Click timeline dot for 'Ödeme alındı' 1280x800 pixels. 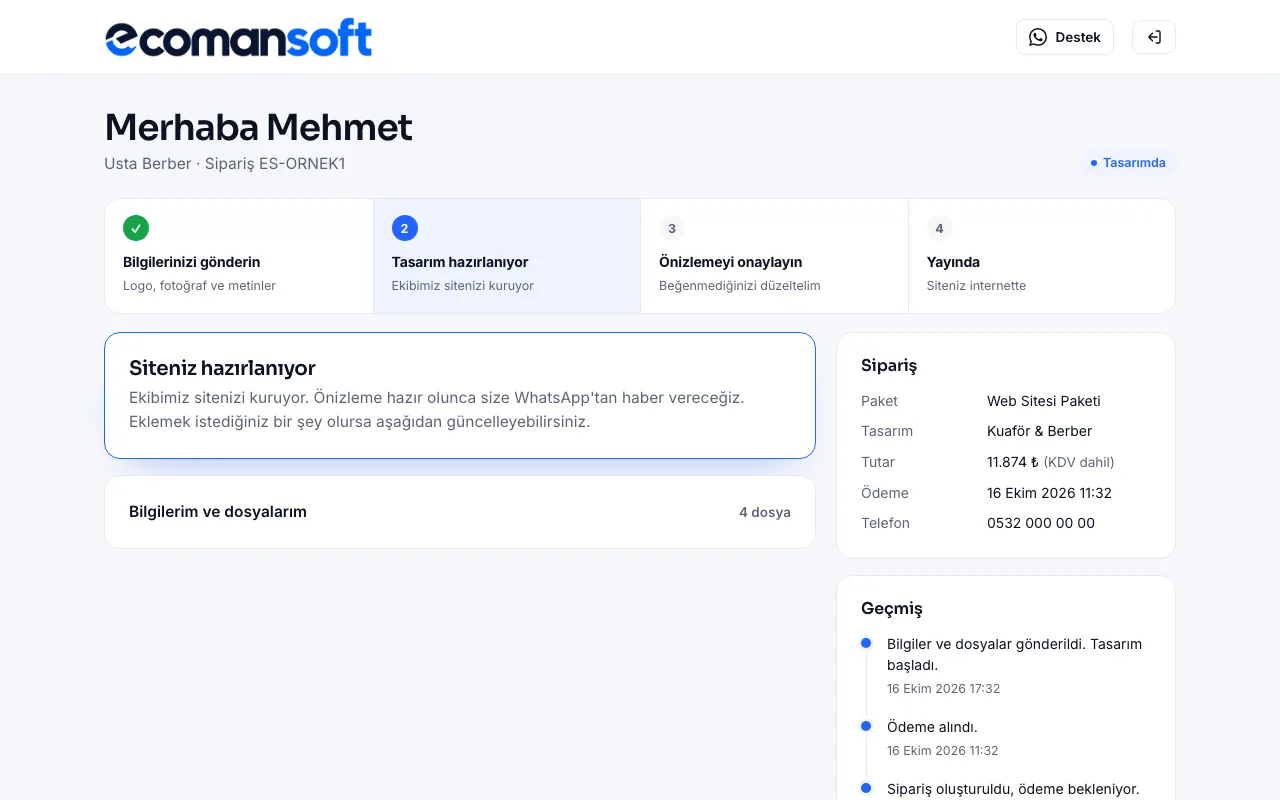(x=866, y=726)
